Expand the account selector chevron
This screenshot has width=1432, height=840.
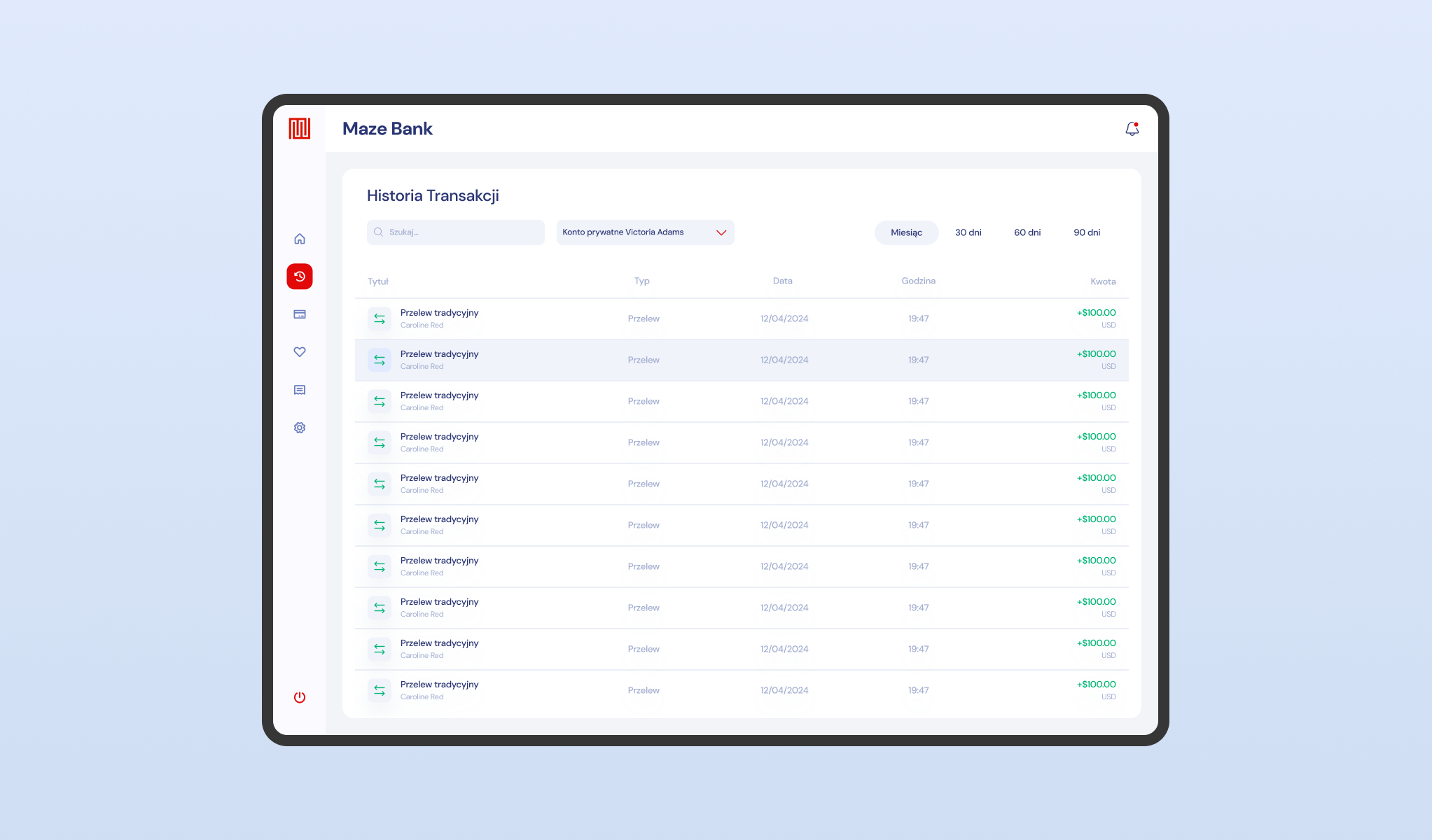pyautogui.click(x=721, y=232)
